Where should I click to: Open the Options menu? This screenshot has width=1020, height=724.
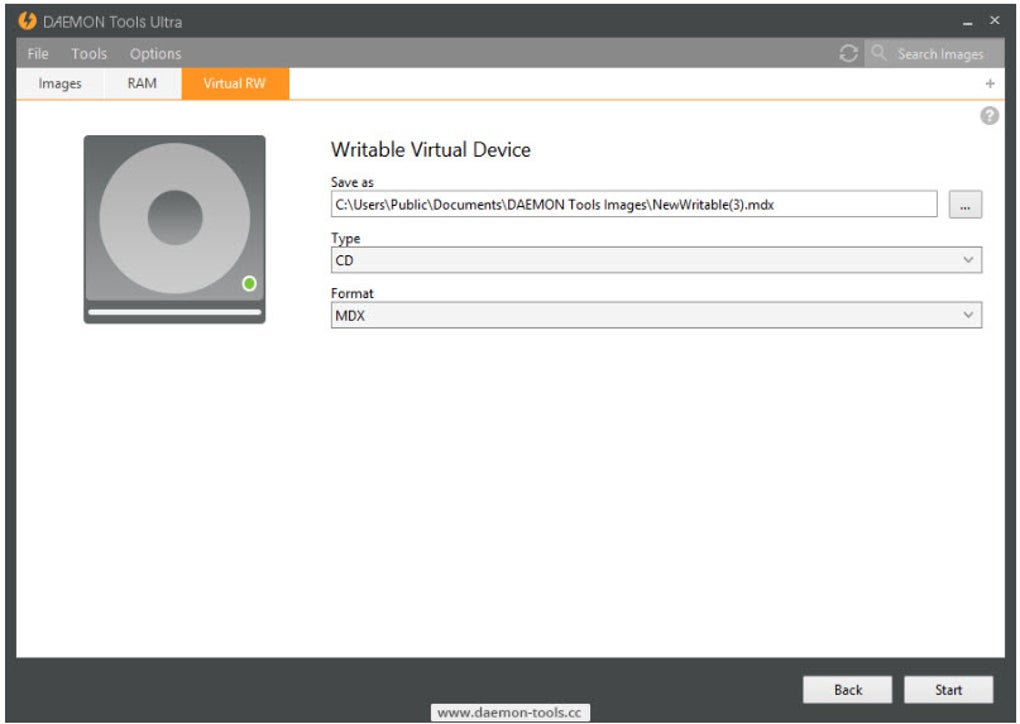[x=155, y=53]
